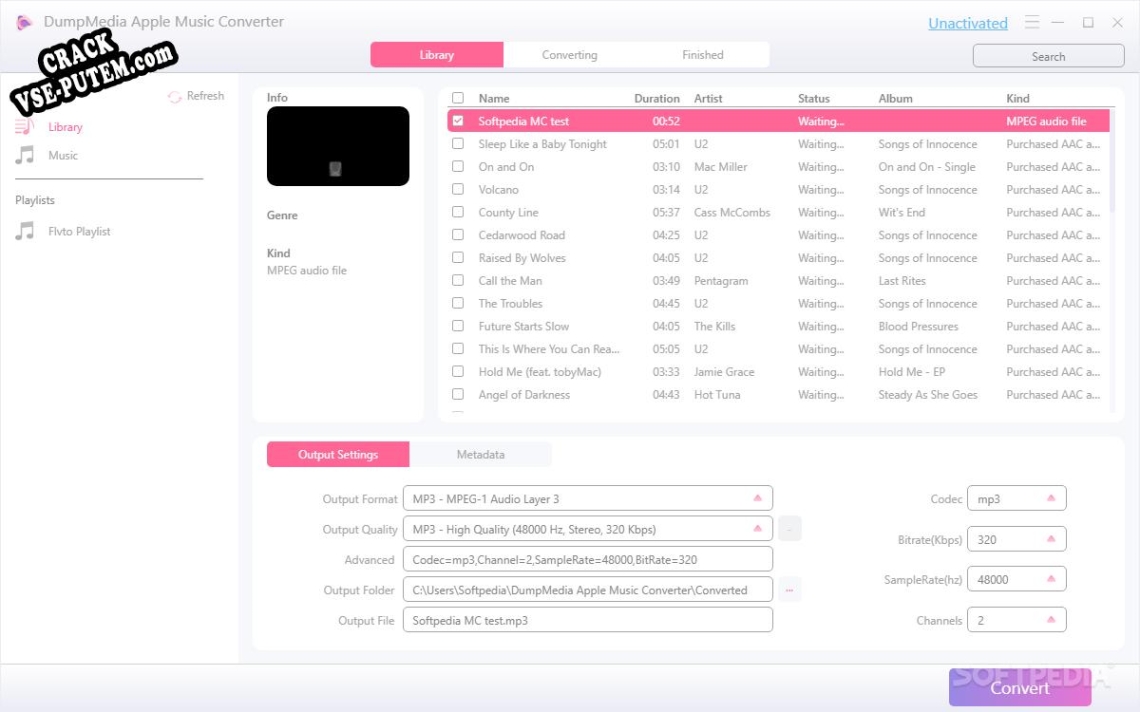Select the Music note sidebar icon

point(25,155)
